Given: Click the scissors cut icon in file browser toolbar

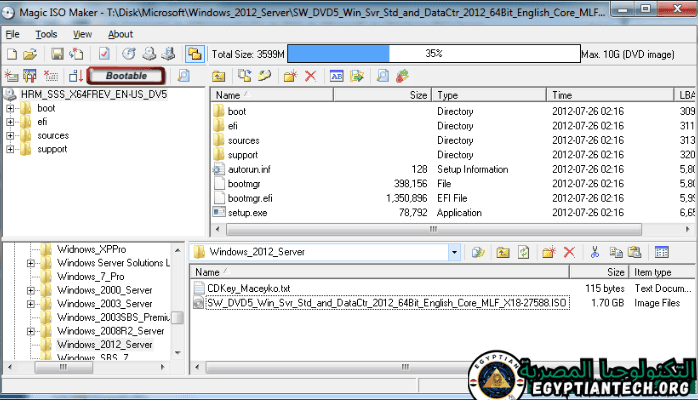Looking at the screenshot, I should (594, 252).
